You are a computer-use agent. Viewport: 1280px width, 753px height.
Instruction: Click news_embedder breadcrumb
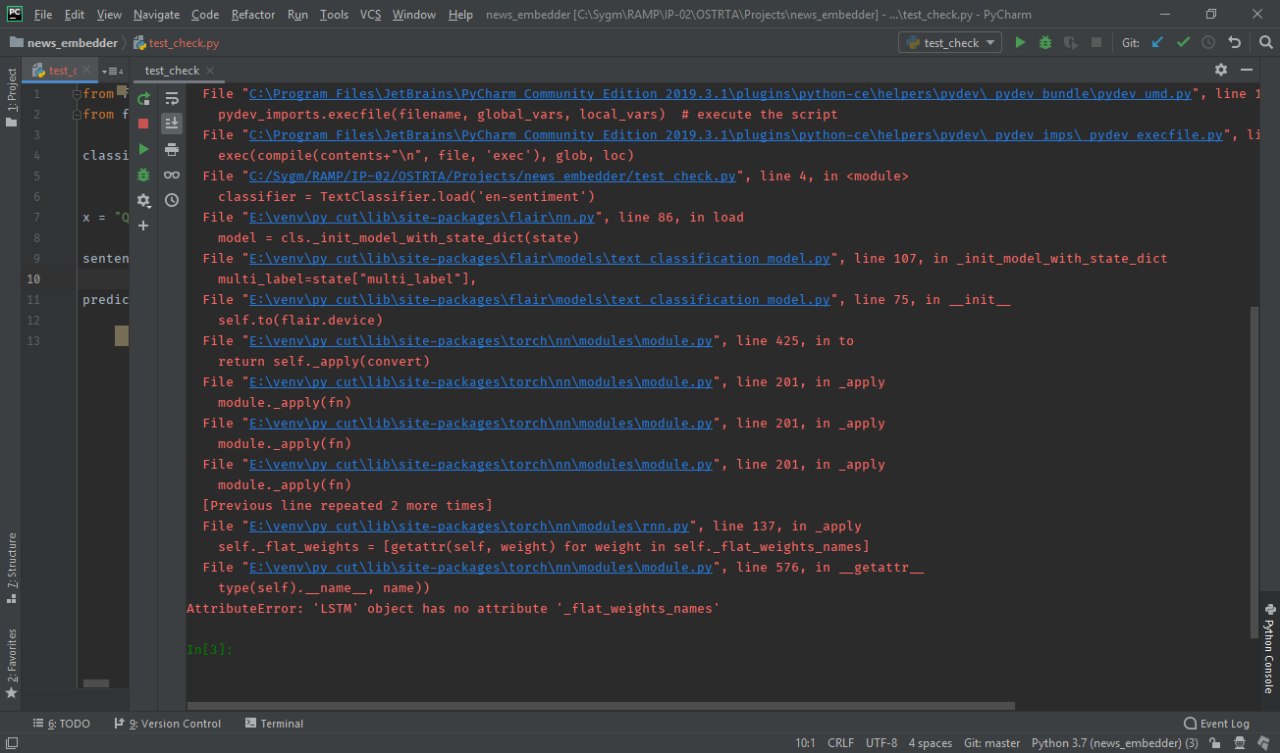tap(63, 43)
